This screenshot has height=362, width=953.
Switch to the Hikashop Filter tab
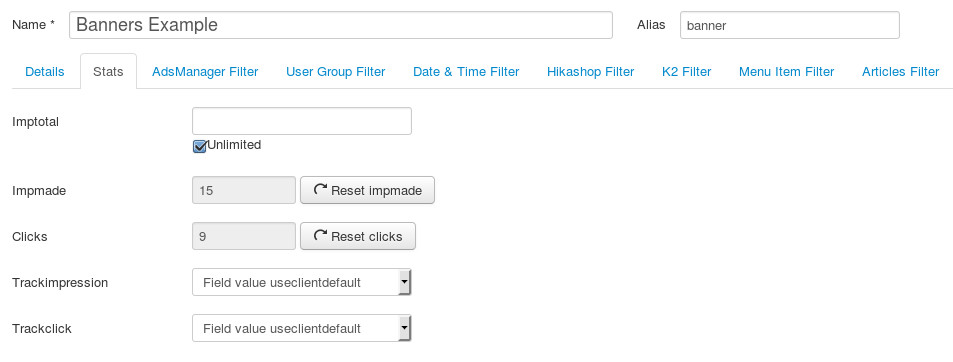591,72
